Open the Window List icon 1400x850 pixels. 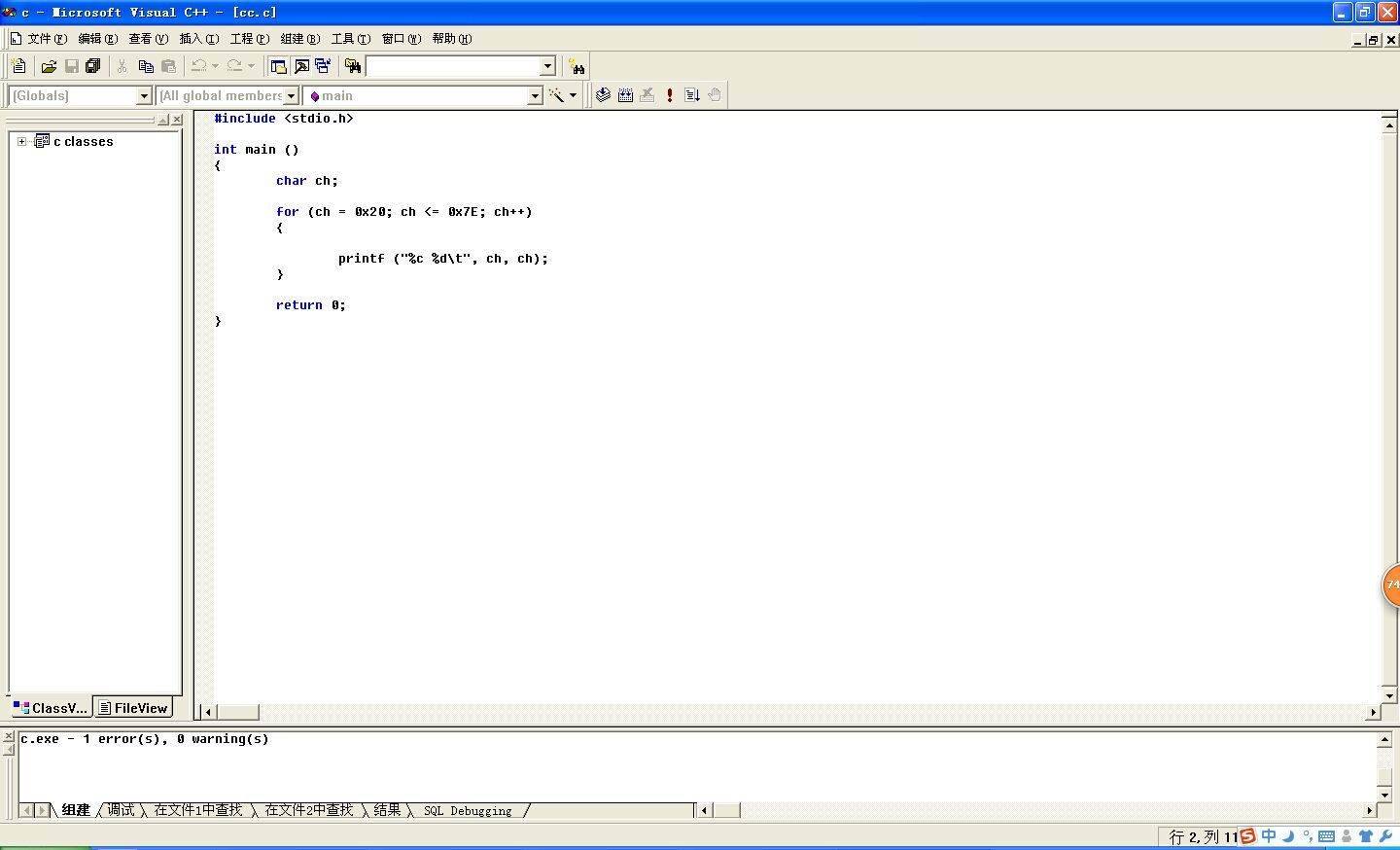[x=323, y=66]
